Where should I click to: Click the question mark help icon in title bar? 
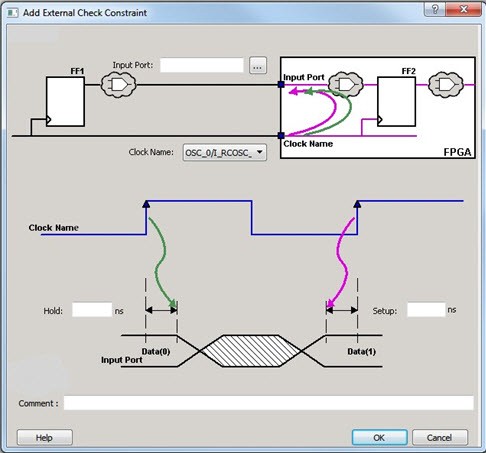435,9
